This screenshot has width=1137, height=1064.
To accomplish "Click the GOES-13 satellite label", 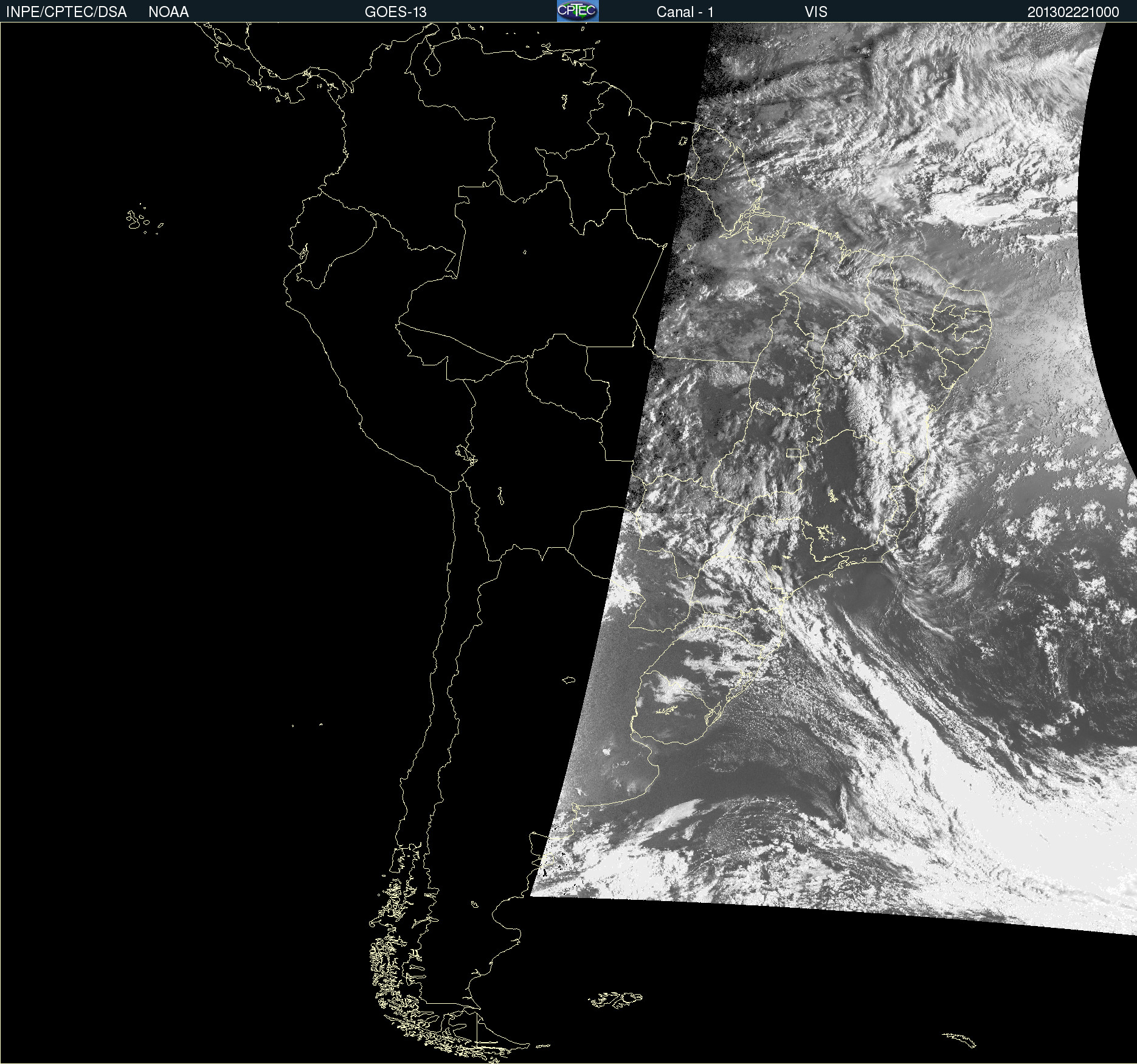I will pos(396,12).
